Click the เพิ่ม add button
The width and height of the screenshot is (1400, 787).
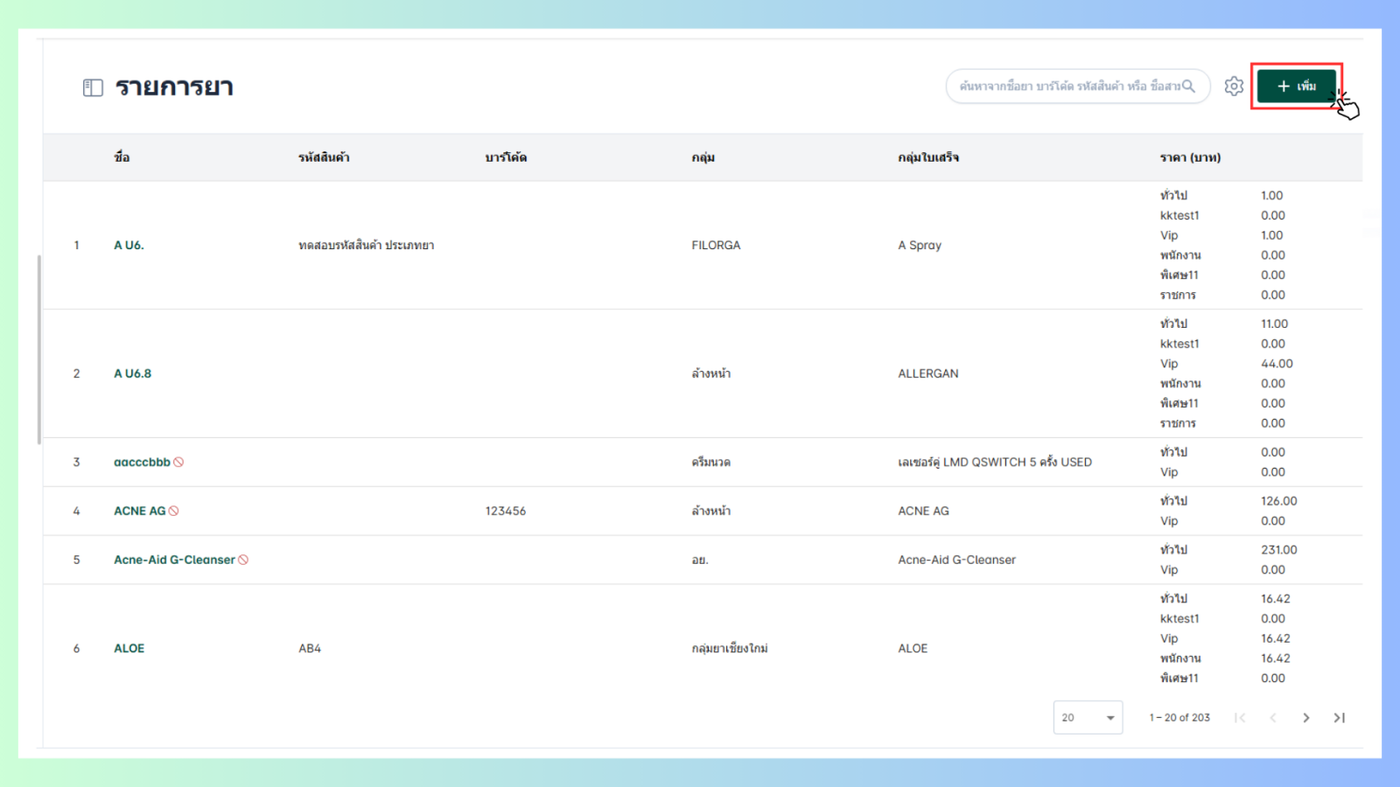(x=1296, y=87)
